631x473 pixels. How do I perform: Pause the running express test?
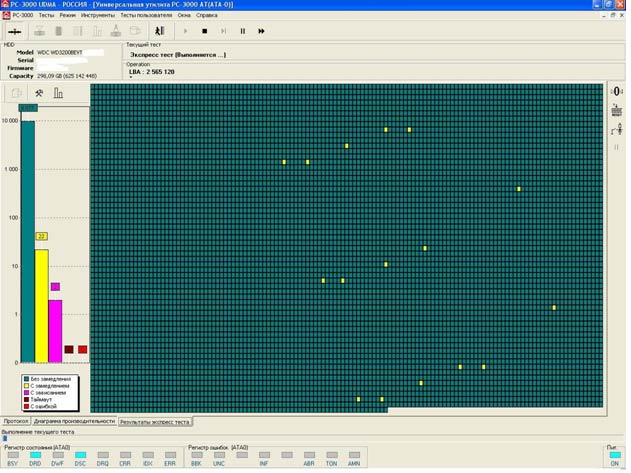243,31
